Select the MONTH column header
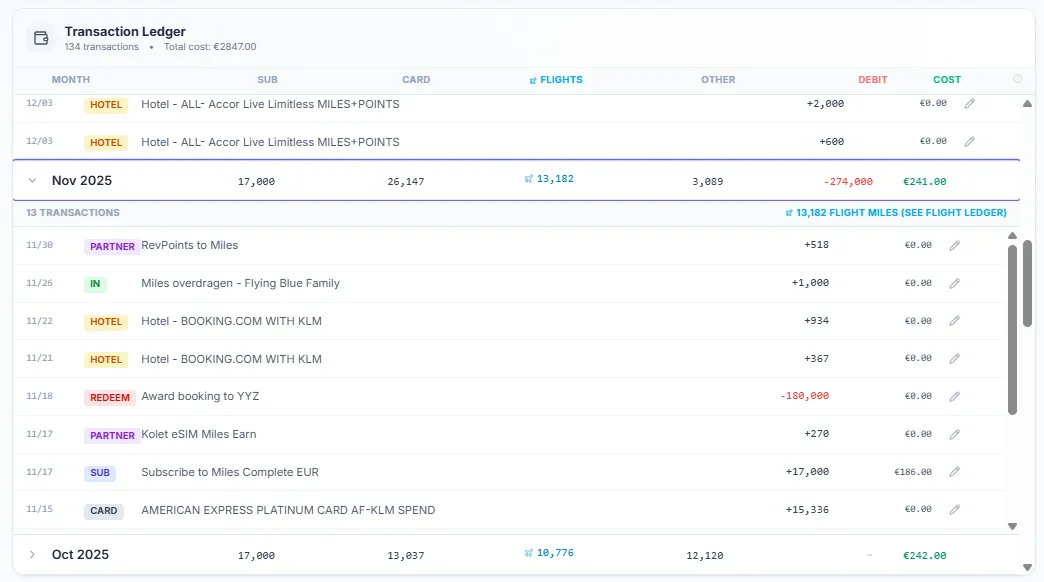This screenshot has height=582, width=1044. (71, 79)
